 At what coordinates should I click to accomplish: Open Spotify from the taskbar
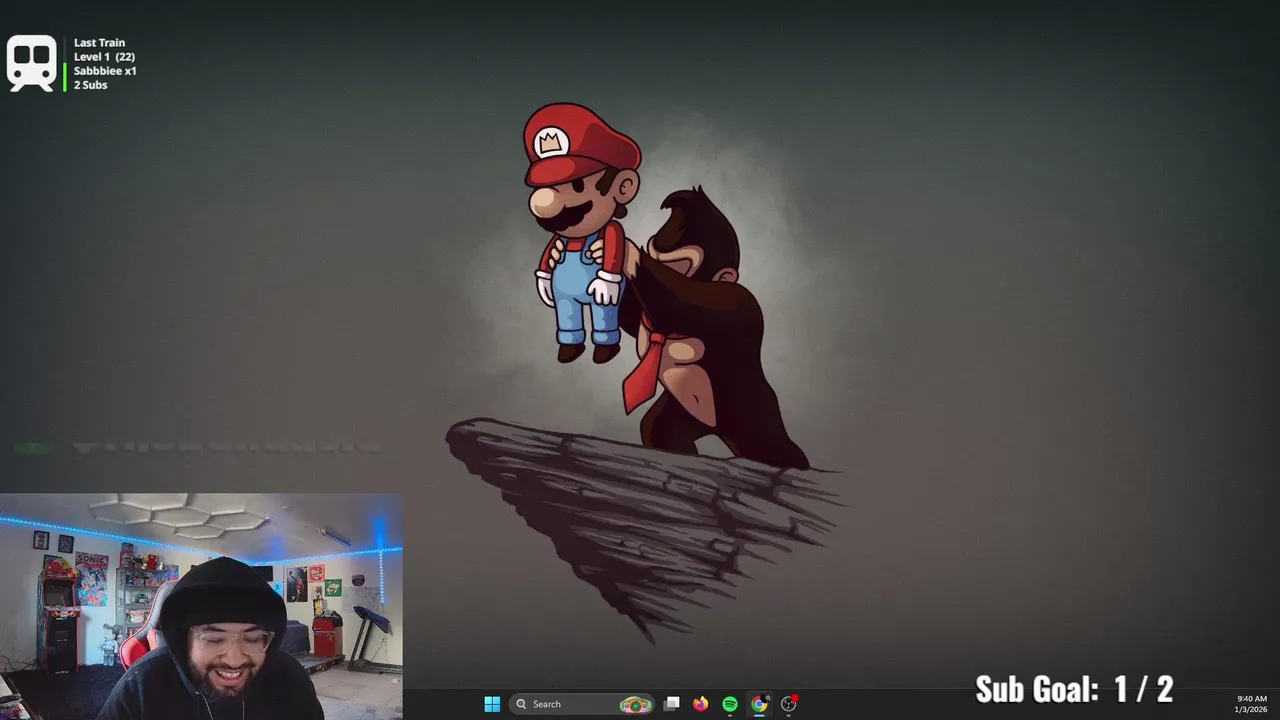[x=730, y=704]
